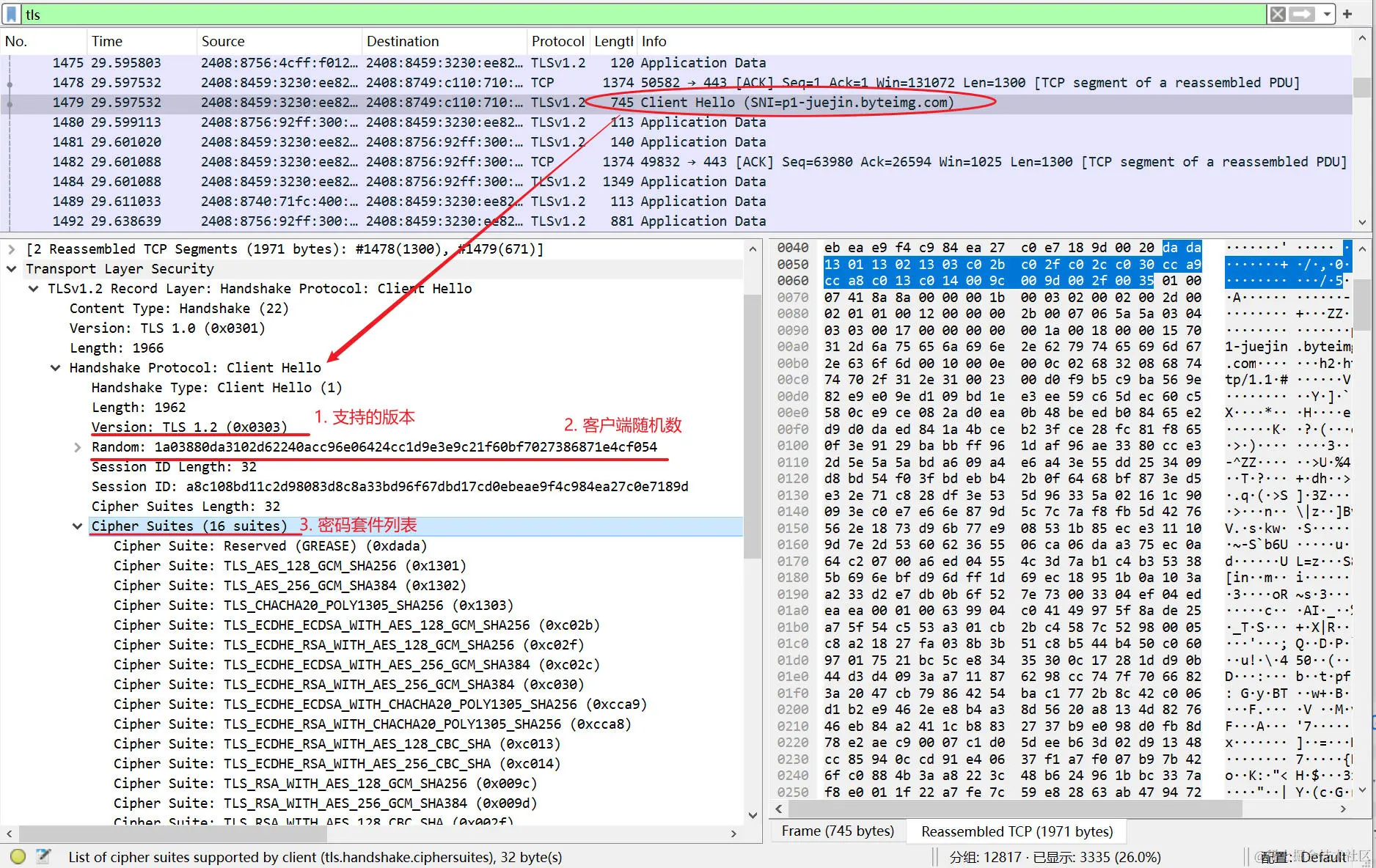Select cipher suite TLS_ECDHE_RSA_WITH_AES_256_CBC_SHA
This screenshot has width=1376, height=868.
pyautogui.click(x=337, y=764)
